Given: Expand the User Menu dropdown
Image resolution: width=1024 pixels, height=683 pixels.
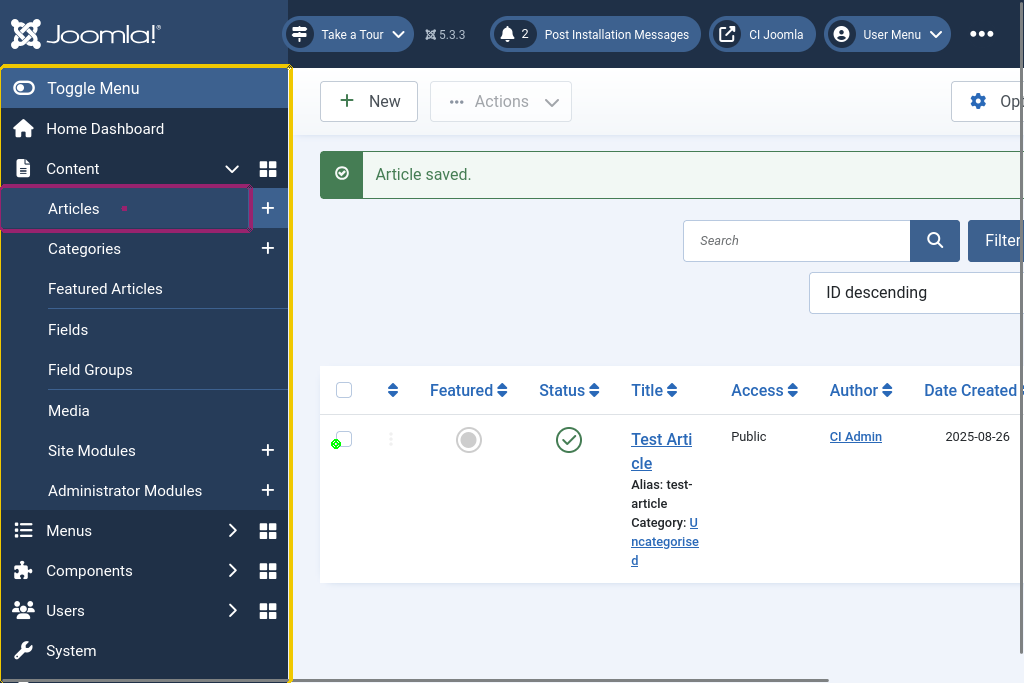Looking at the screenshot, I should click(x=888, y=34).
